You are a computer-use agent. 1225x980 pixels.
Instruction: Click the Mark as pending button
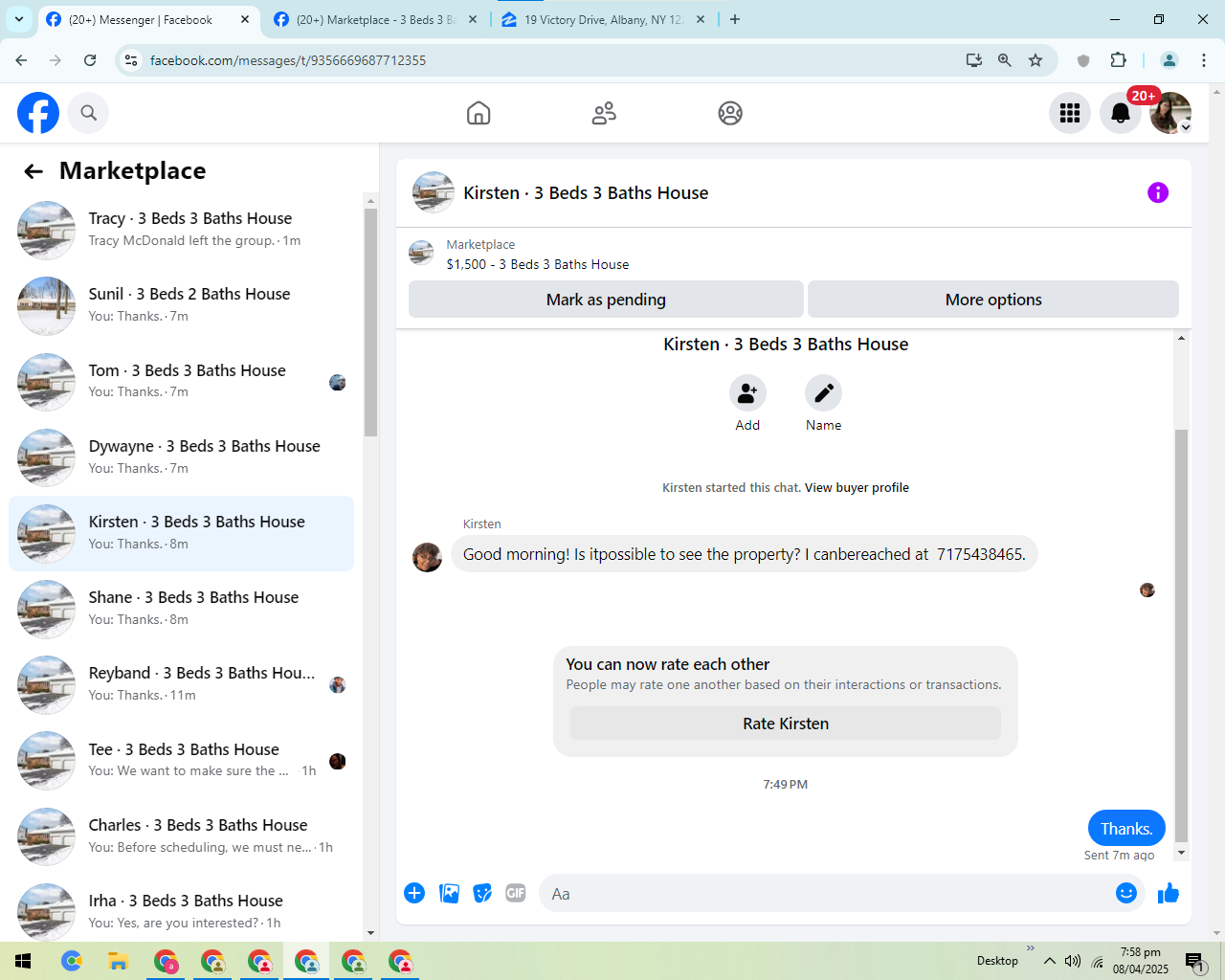click(606, 300)
